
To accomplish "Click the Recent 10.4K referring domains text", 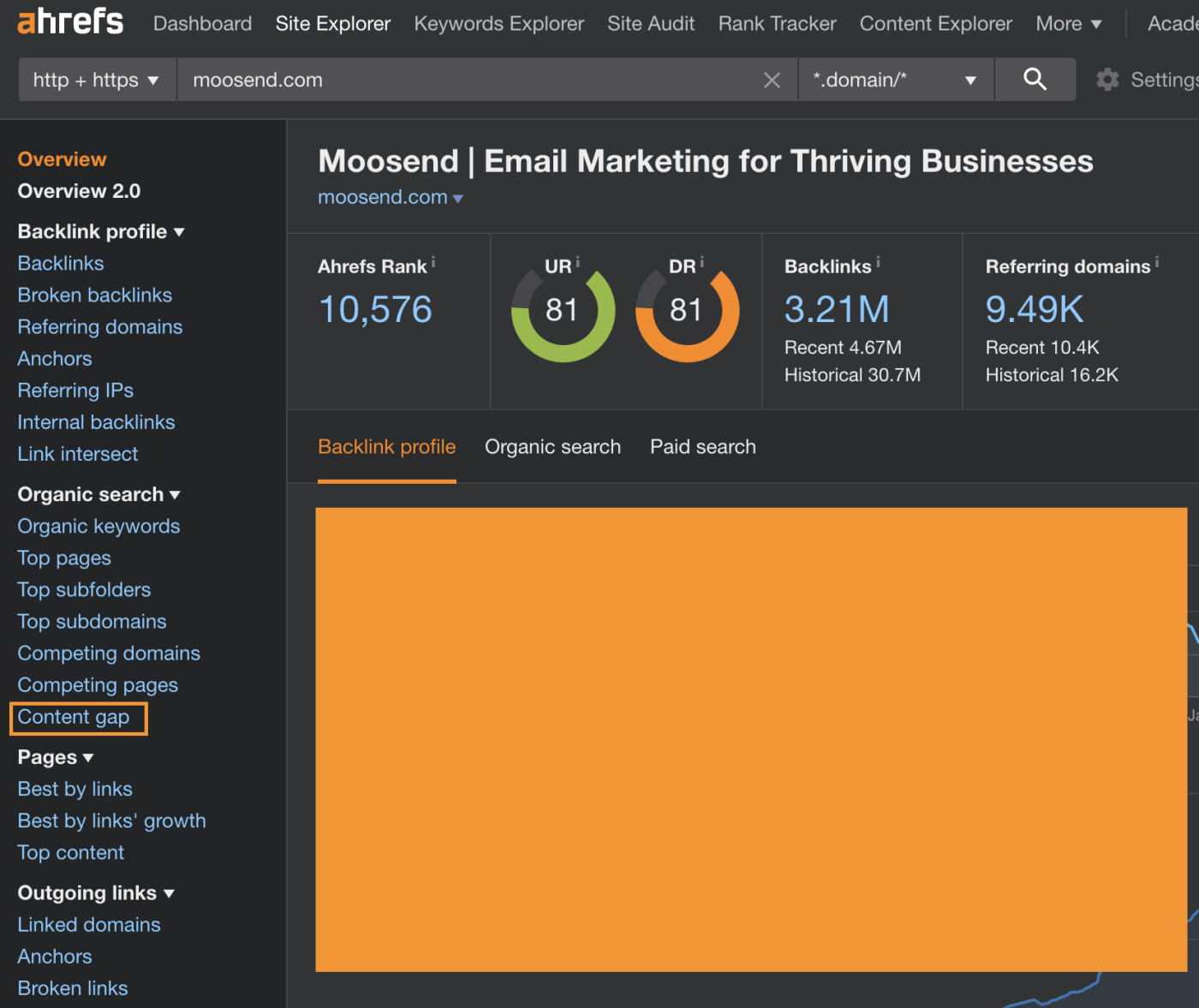I will pos(1042,347).
